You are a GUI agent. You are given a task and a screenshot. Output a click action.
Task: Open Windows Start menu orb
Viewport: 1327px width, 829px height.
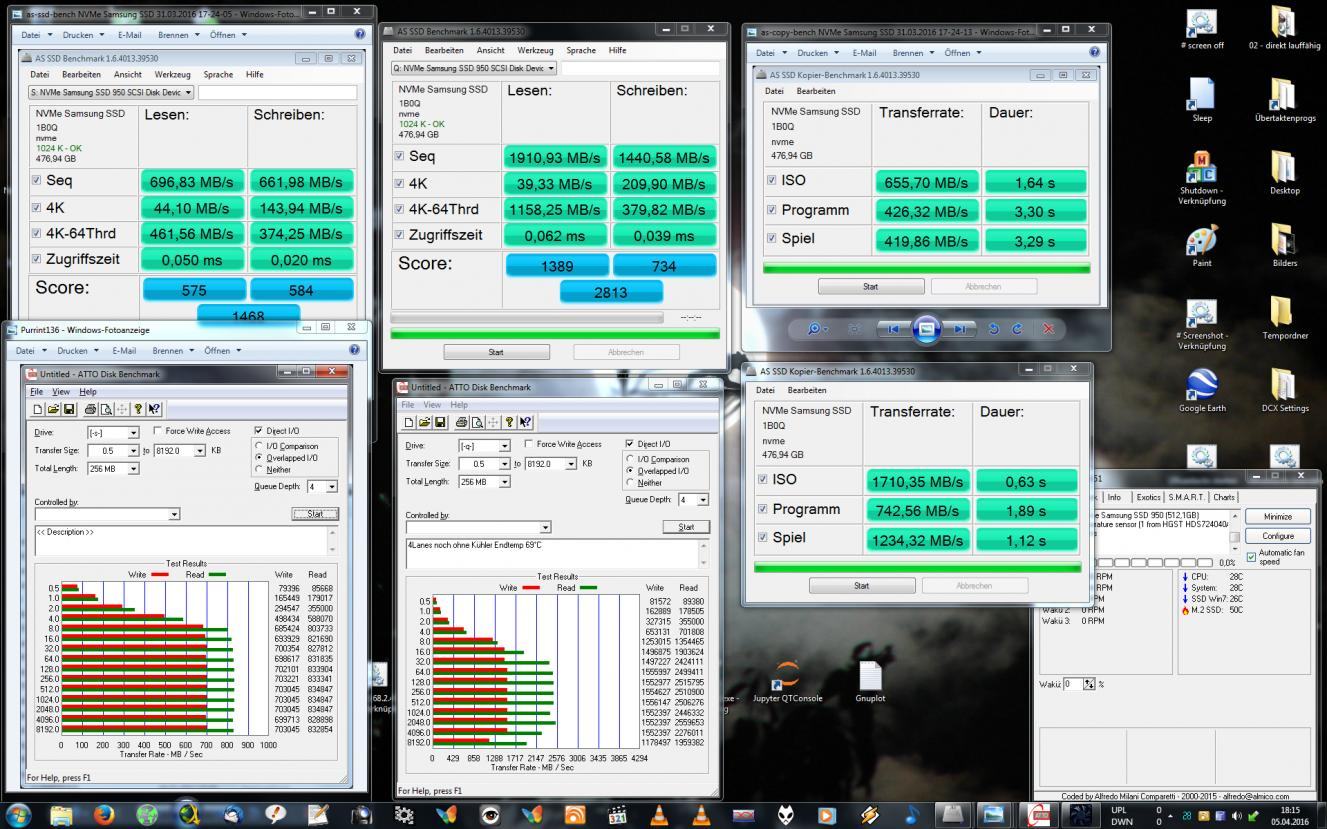[17, 814]
